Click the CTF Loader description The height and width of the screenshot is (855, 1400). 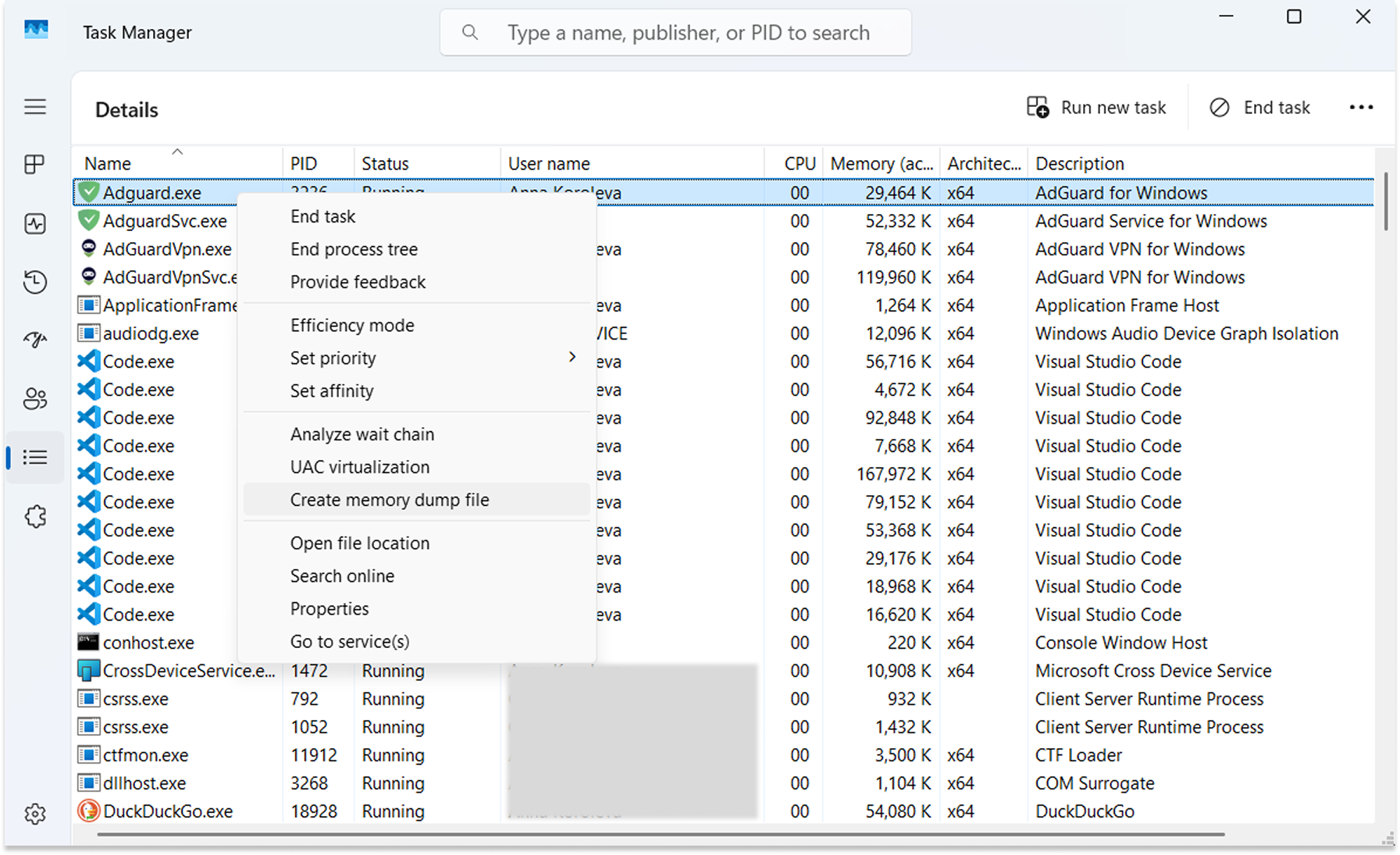tap(1078, 755)
